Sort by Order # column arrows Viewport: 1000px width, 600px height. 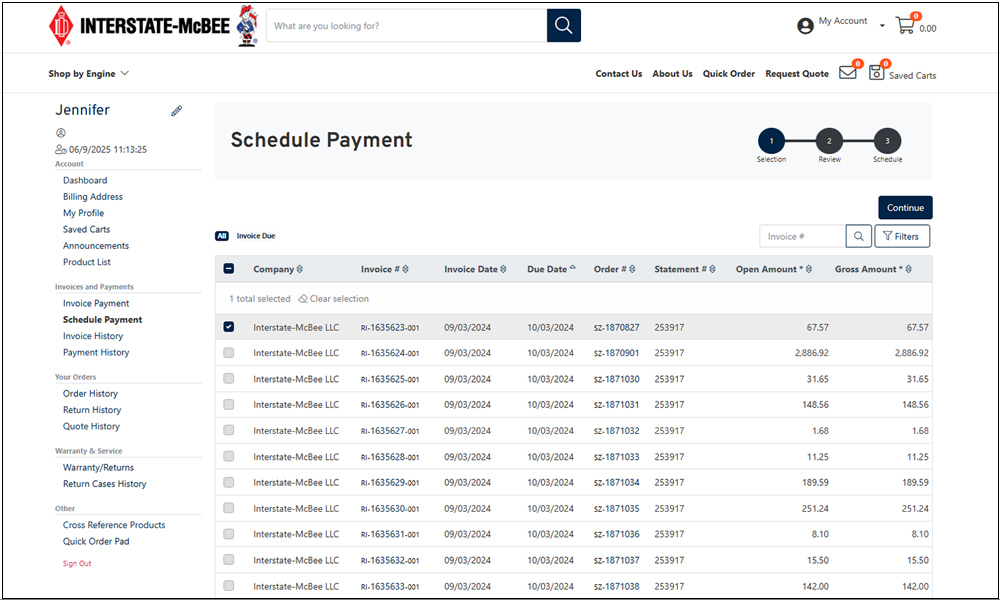[632, 269]
